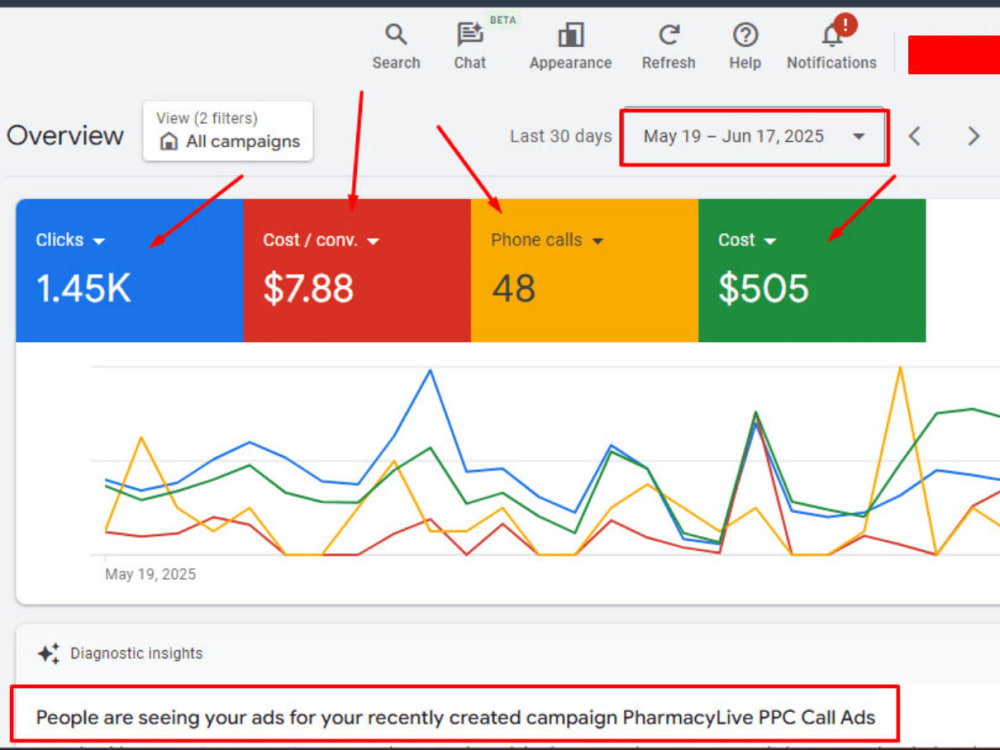Change the Phone calls metric dropdown
The height and width of the screenshot is (750, 1000).
click(547, 240)
